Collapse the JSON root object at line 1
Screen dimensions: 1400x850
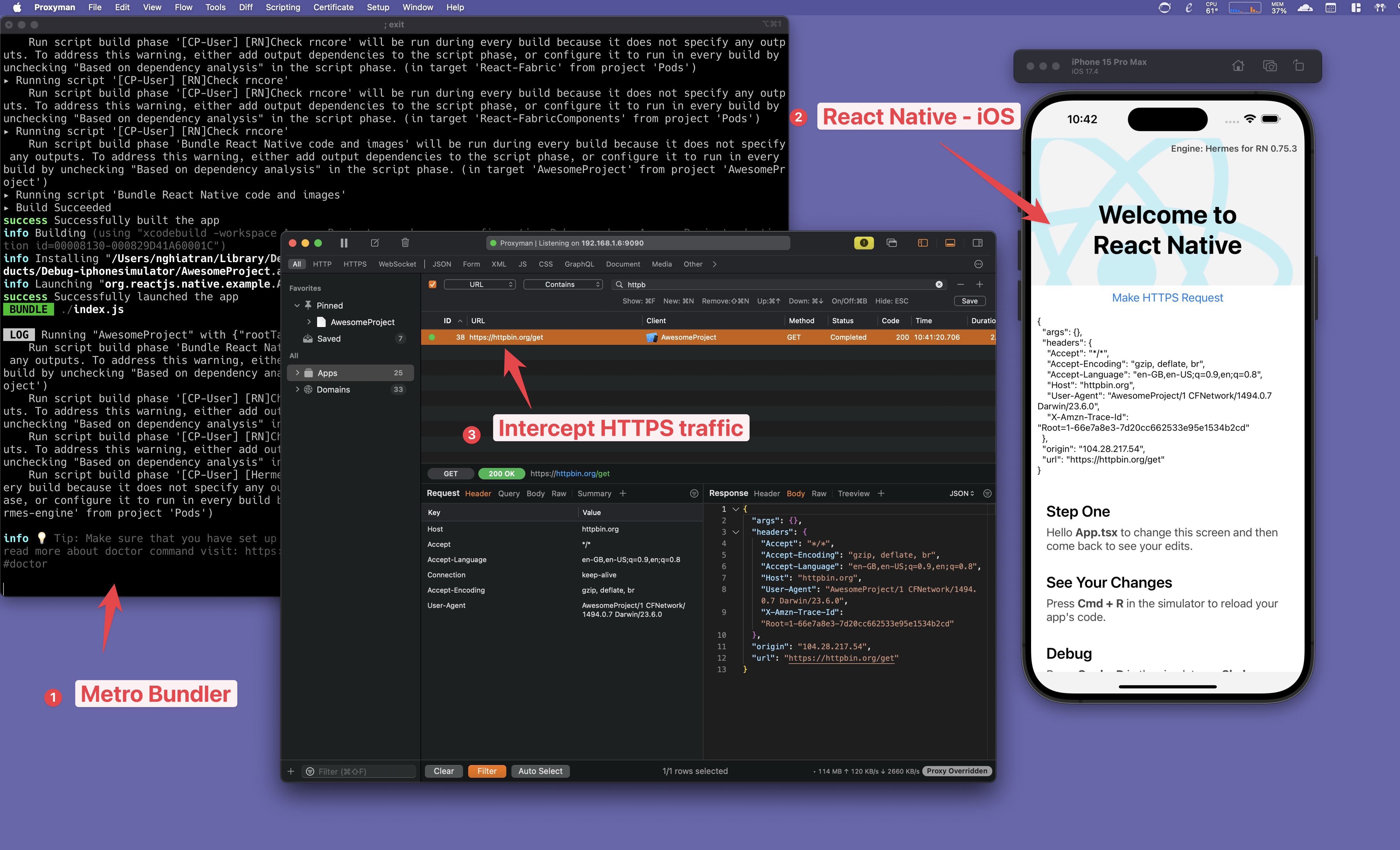(735, 509)
